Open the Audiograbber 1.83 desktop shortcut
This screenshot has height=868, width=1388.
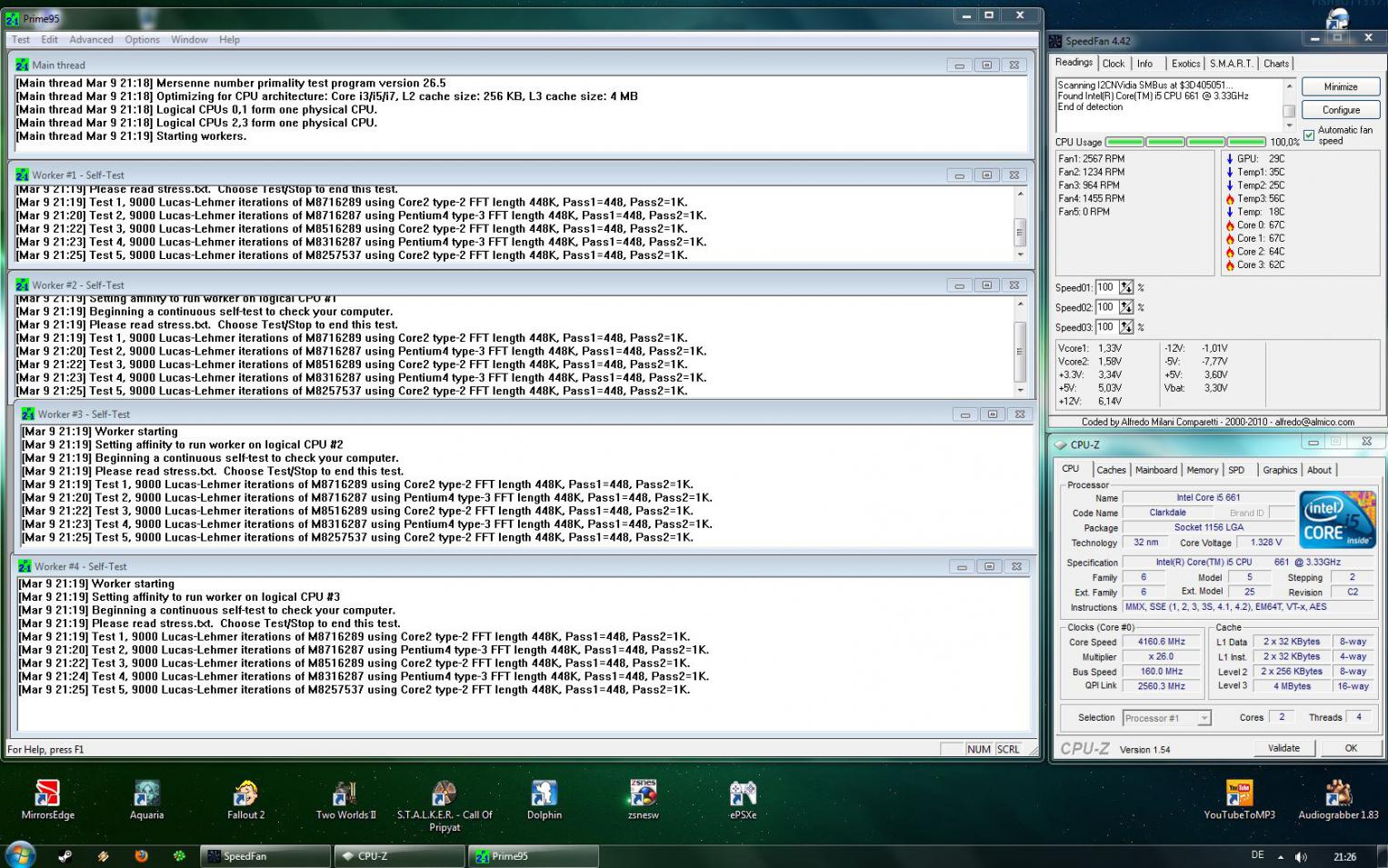click(1338, 800)
